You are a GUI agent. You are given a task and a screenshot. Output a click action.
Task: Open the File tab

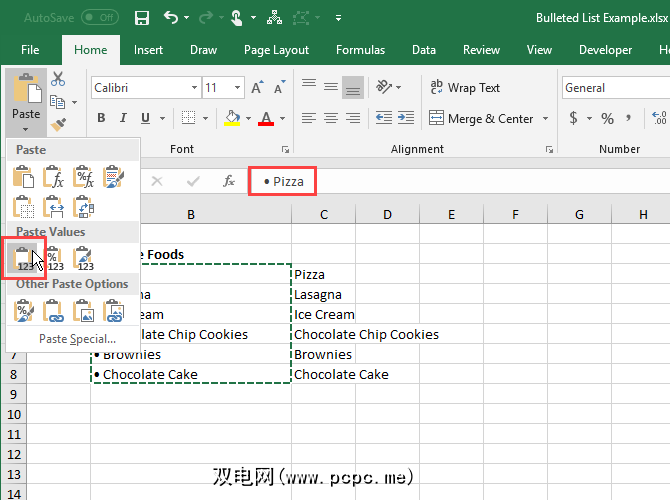[x=30, y=50]
